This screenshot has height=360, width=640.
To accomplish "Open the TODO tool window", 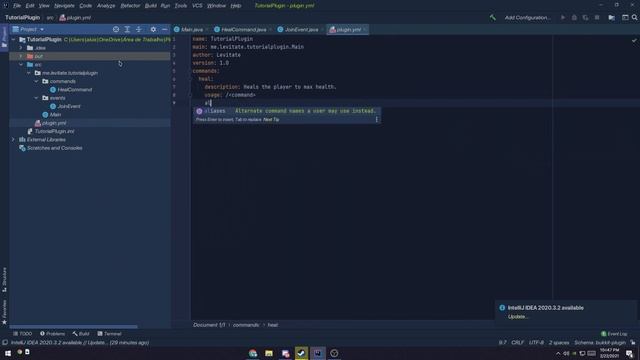I will (22, 334).
